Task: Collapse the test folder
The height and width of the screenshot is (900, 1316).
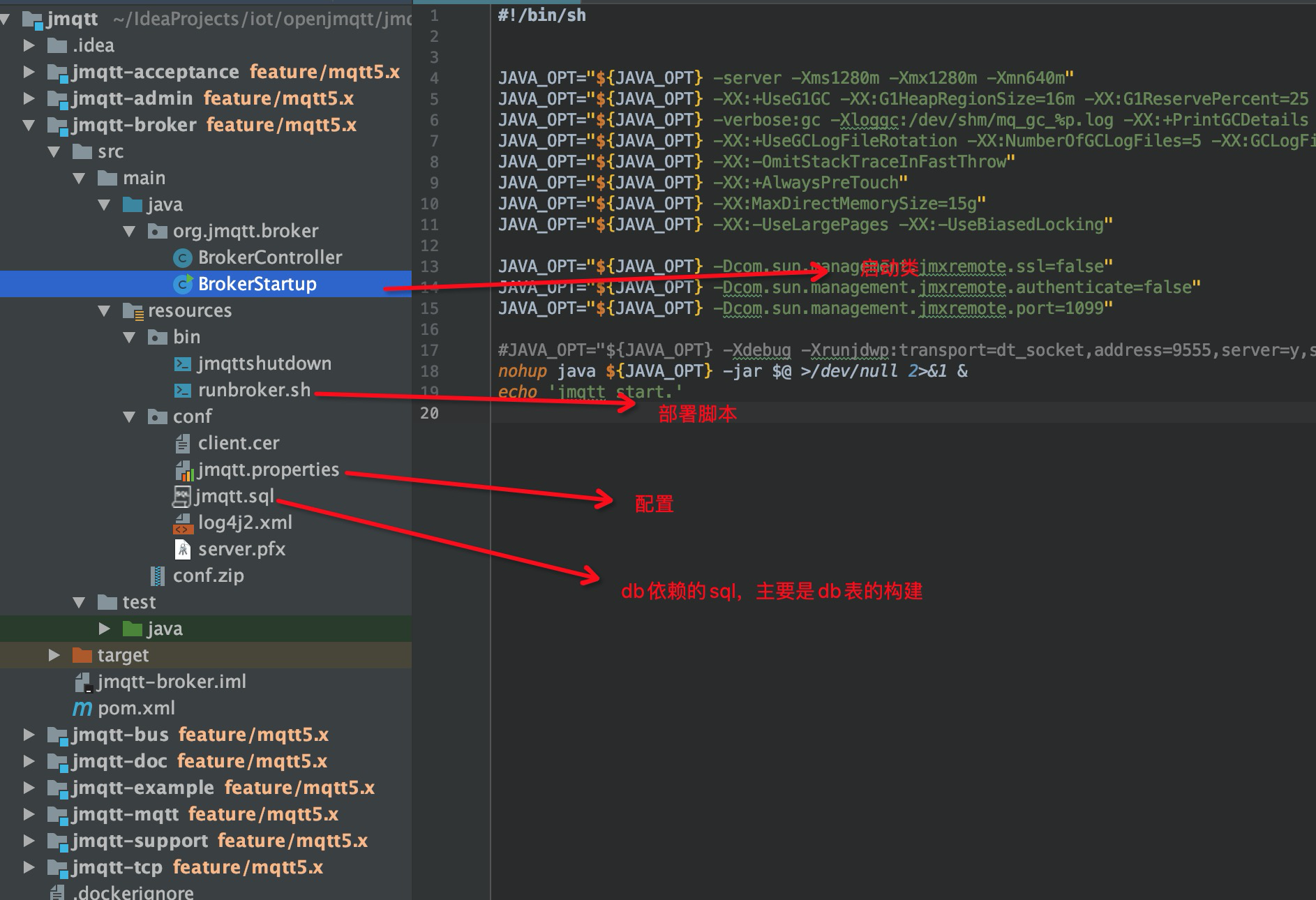Action: point(79,603)
